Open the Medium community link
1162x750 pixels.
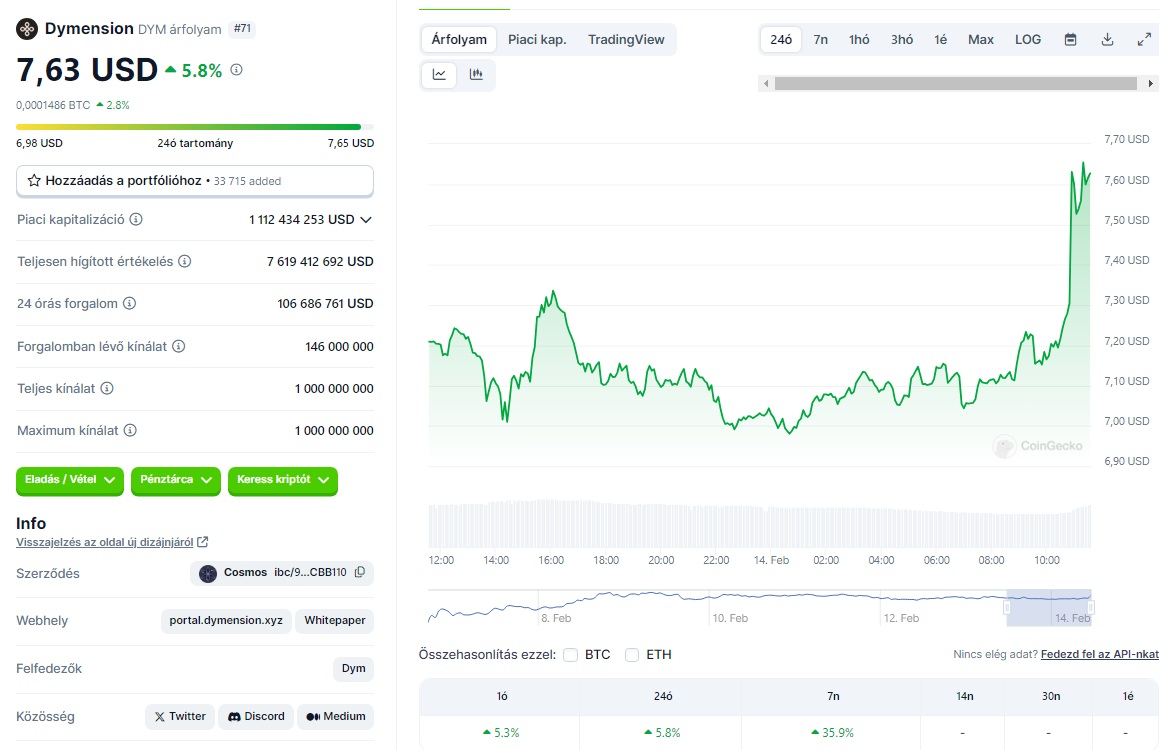pos(336,716)
